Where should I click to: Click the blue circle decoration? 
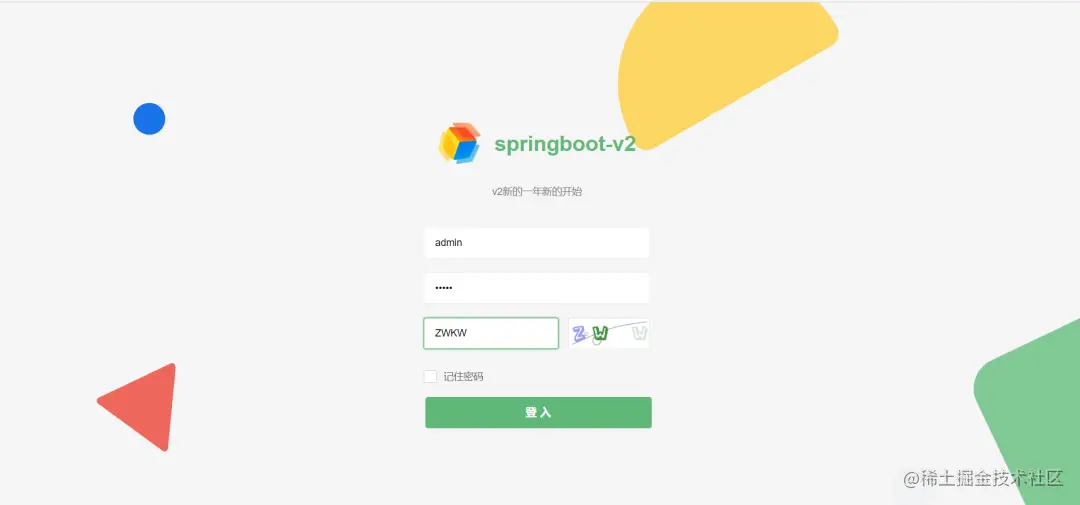[x=149, y=118]
